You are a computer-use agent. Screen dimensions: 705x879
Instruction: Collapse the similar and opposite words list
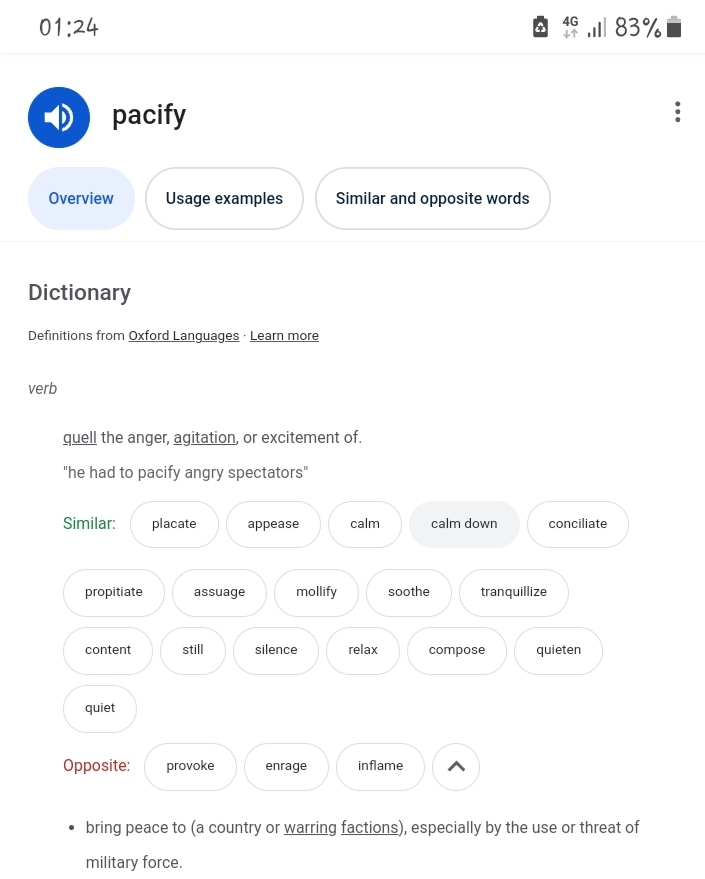pyautogui.click(x=456, y=766)
